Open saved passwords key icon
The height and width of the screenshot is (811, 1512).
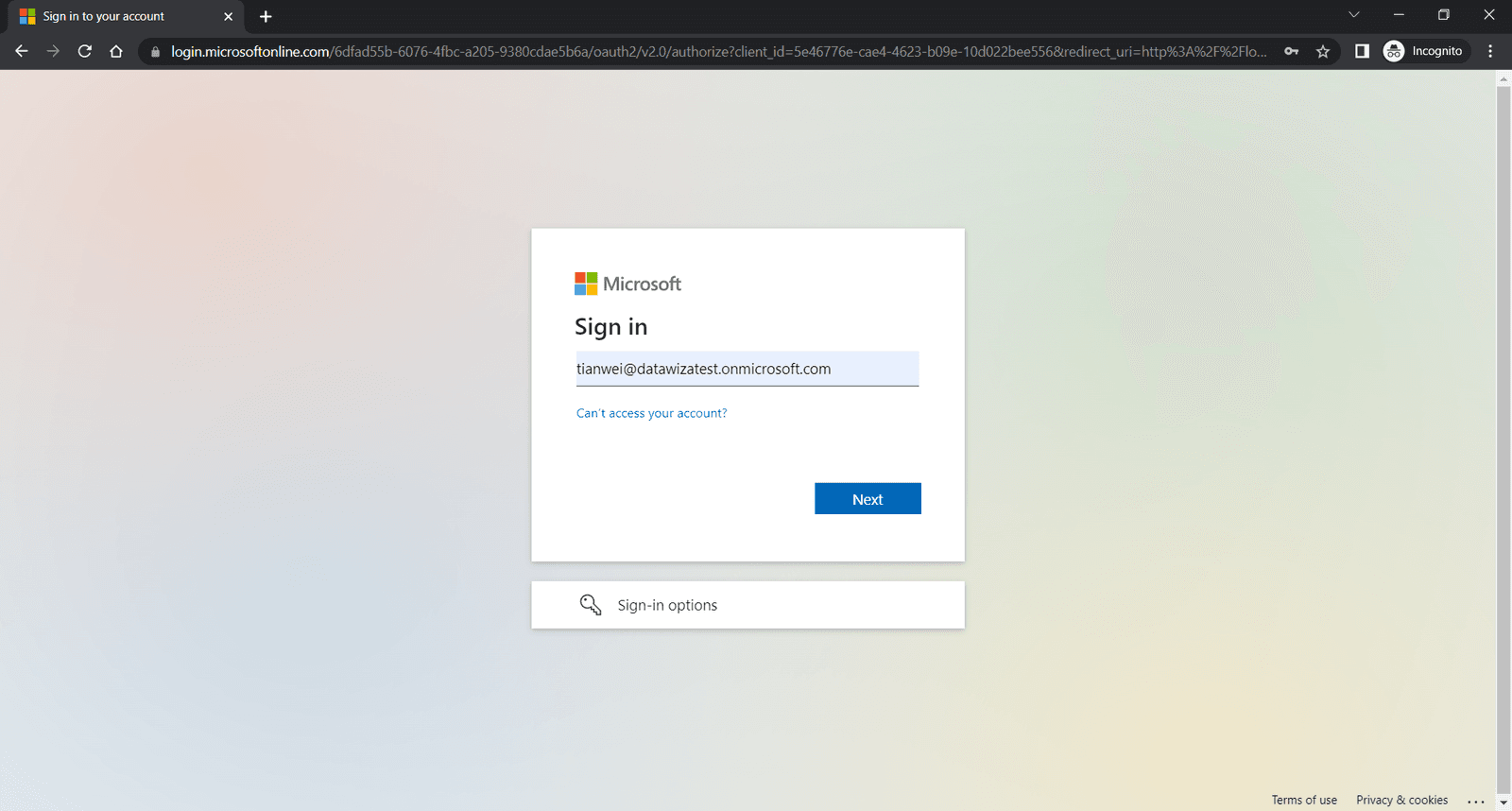1291,51
